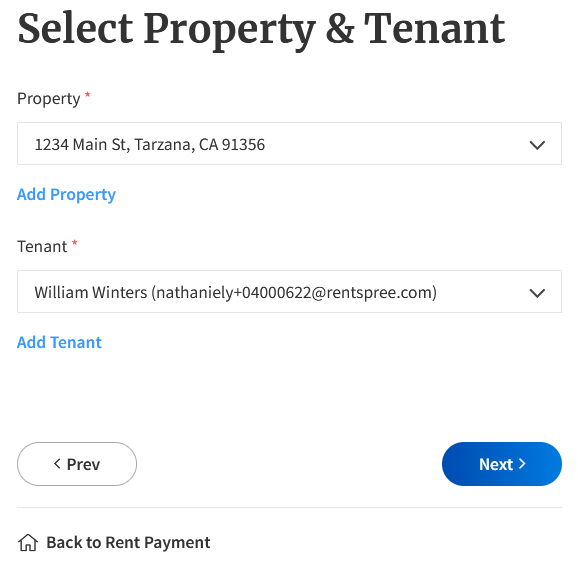Click the Add Property link
This screenshot has width=578, height=584.
[66, 194]
